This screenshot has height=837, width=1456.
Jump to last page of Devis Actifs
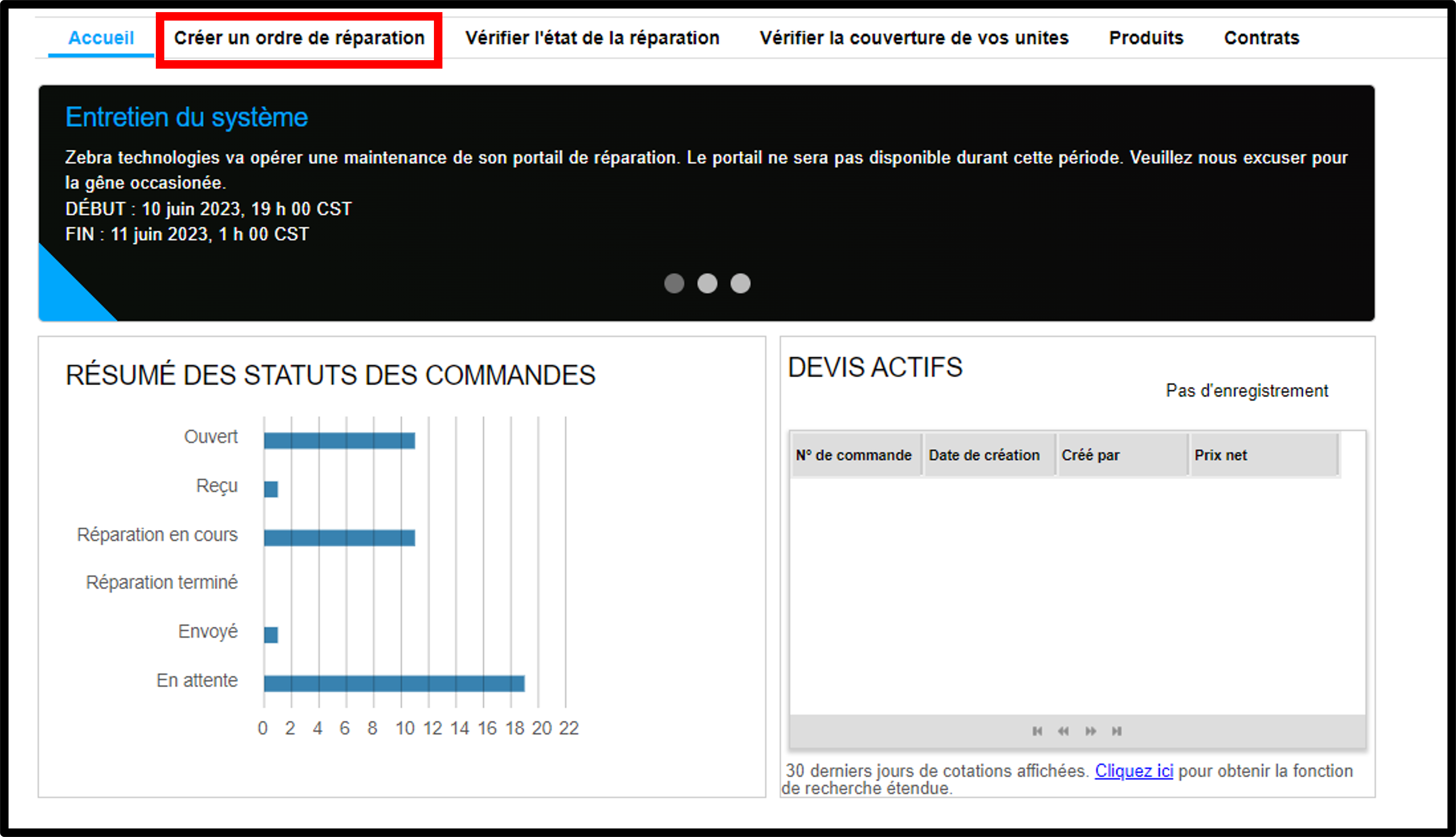point(1117,731)
